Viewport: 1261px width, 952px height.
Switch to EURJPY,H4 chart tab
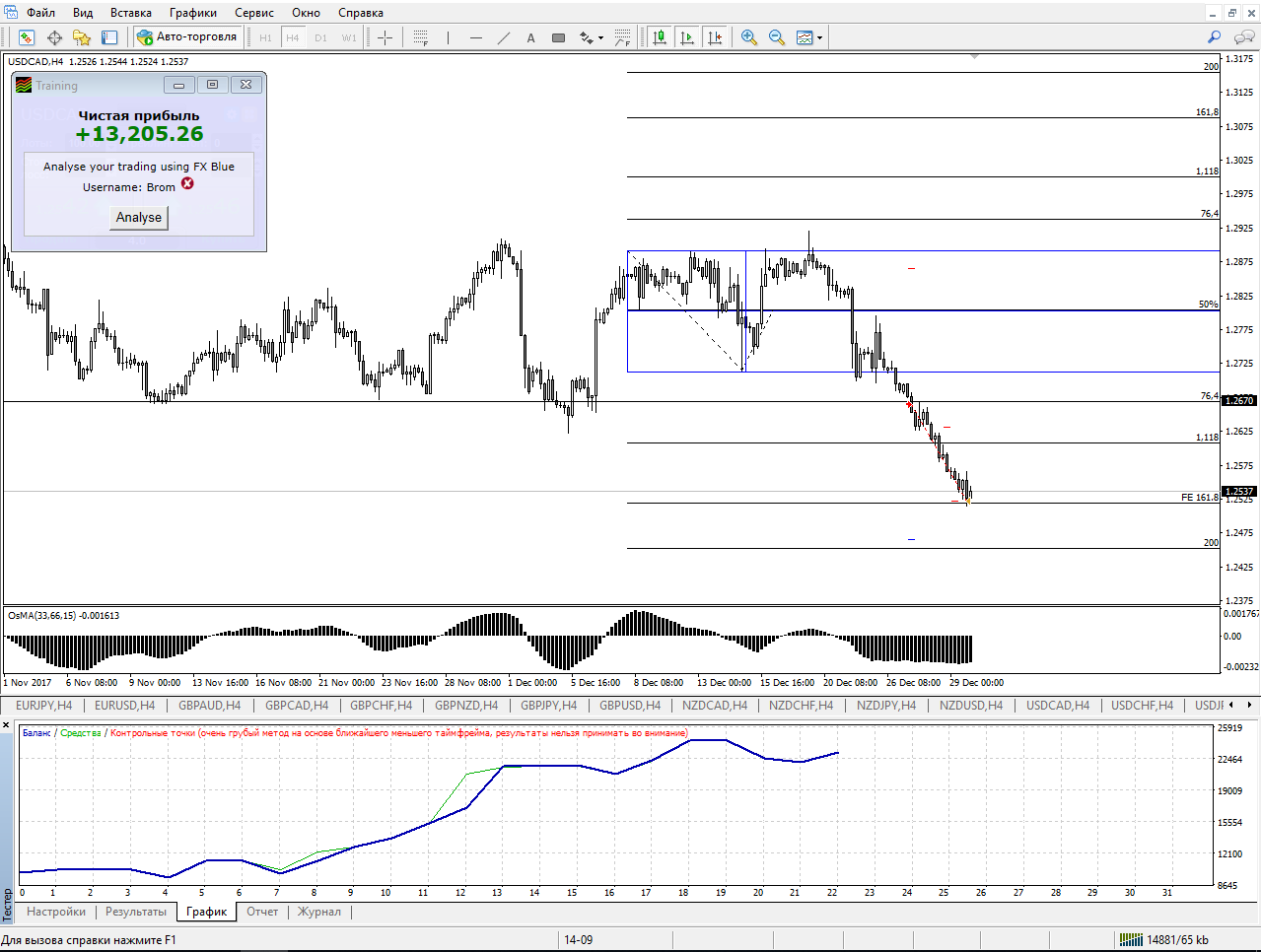[43, 706]
